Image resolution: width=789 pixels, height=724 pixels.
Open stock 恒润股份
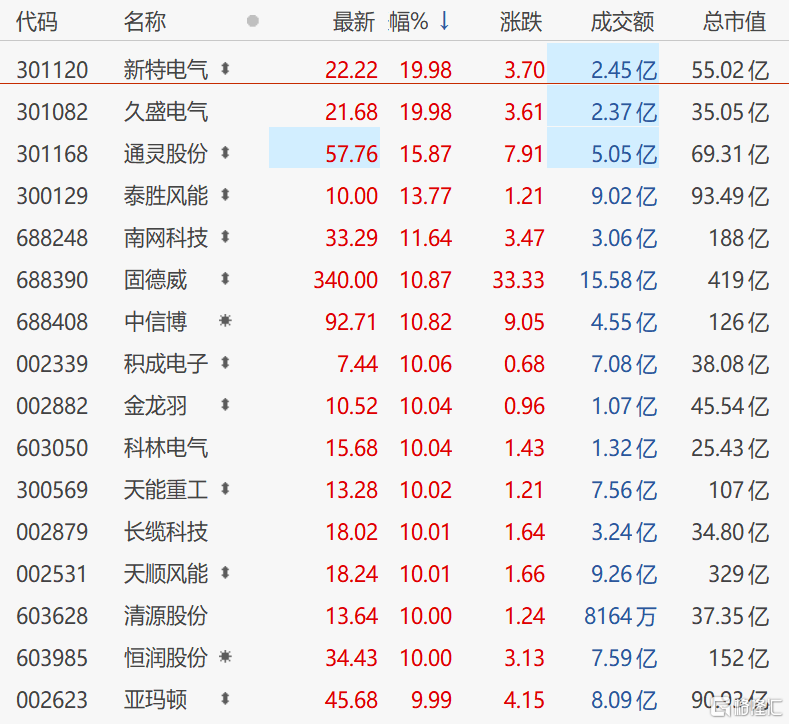[166, 658]
